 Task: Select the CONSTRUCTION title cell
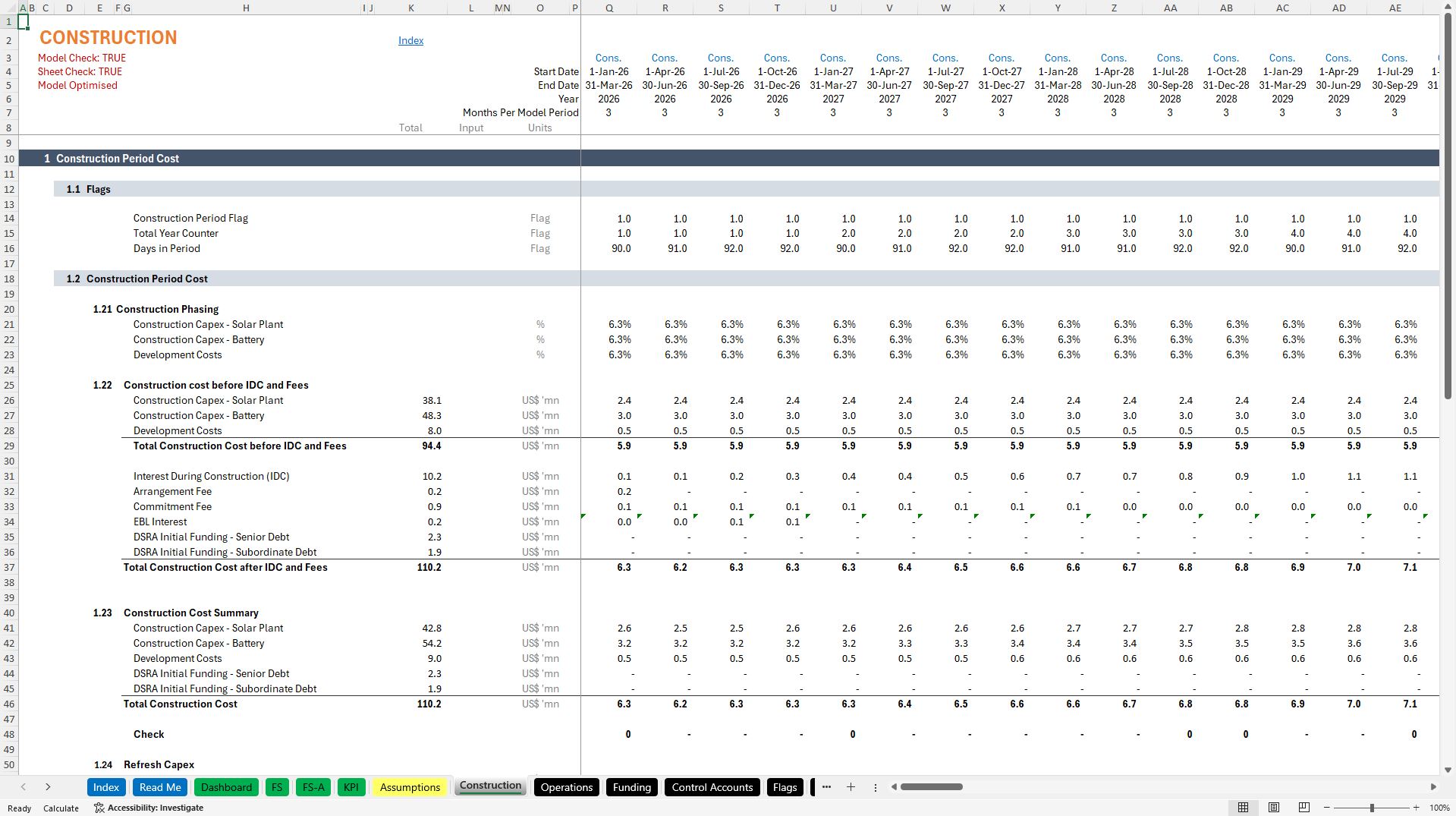pyautogui.click(x=108, y=38)
